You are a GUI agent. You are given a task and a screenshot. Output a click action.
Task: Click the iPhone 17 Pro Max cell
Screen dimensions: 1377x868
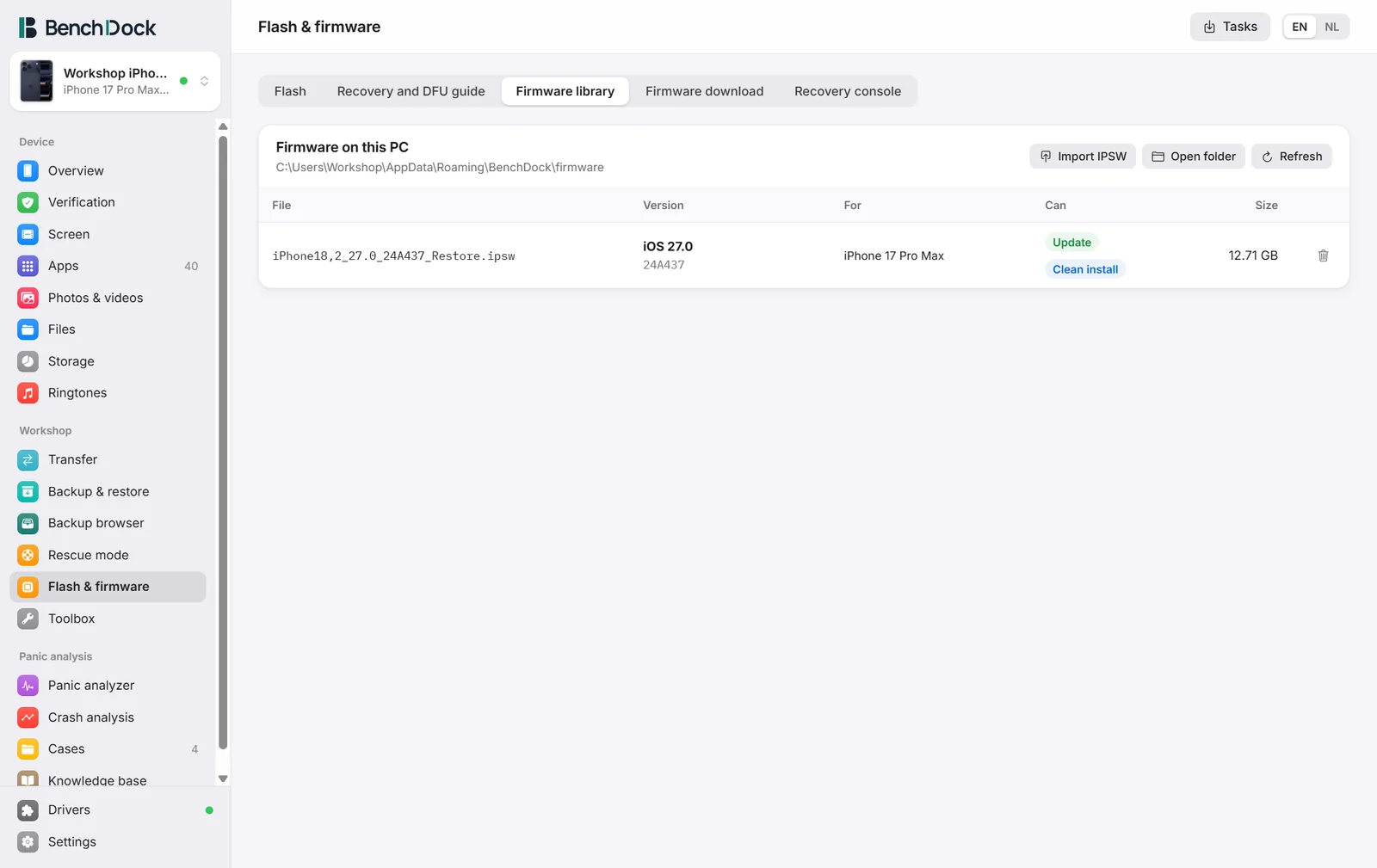click(x=893, y=256)
